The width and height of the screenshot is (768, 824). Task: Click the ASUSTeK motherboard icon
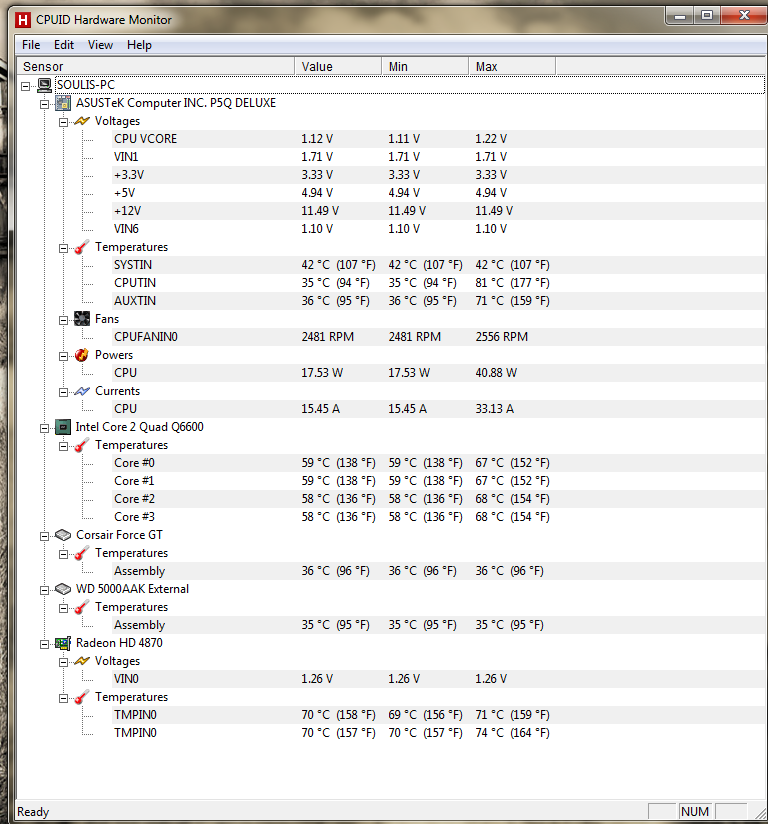coord(63,103)
